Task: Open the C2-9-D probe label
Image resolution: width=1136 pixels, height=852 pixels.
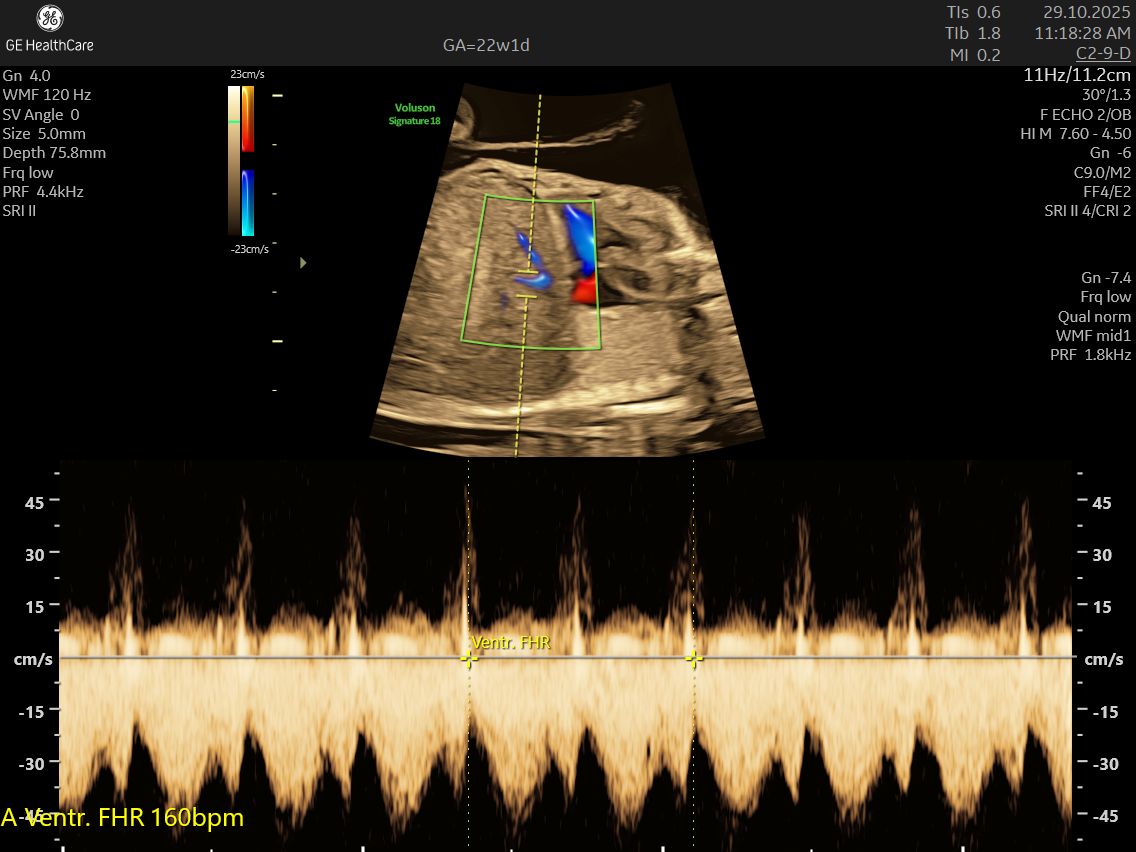Action: (1103, 53)
